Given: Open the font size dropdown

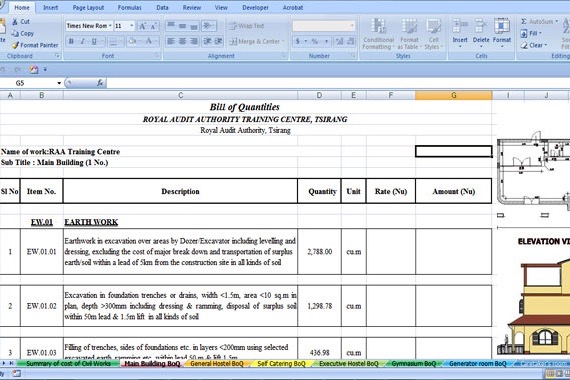Looking at the screenshot, I should (x=132, y=26).
